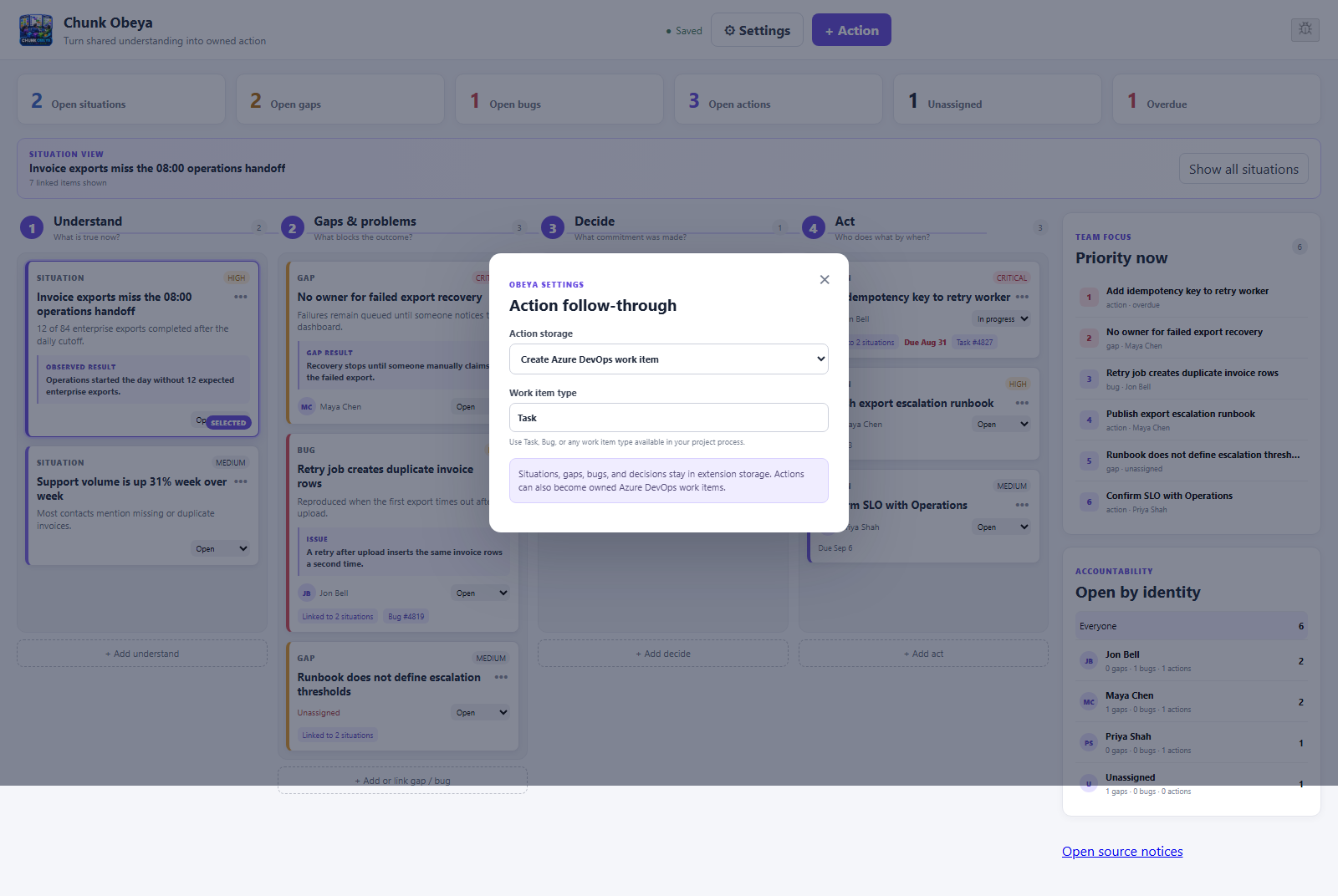Viewport: 1338px width, 896px height.
Task: Open the Action storage dropdown
Action: tap(669, 359)
